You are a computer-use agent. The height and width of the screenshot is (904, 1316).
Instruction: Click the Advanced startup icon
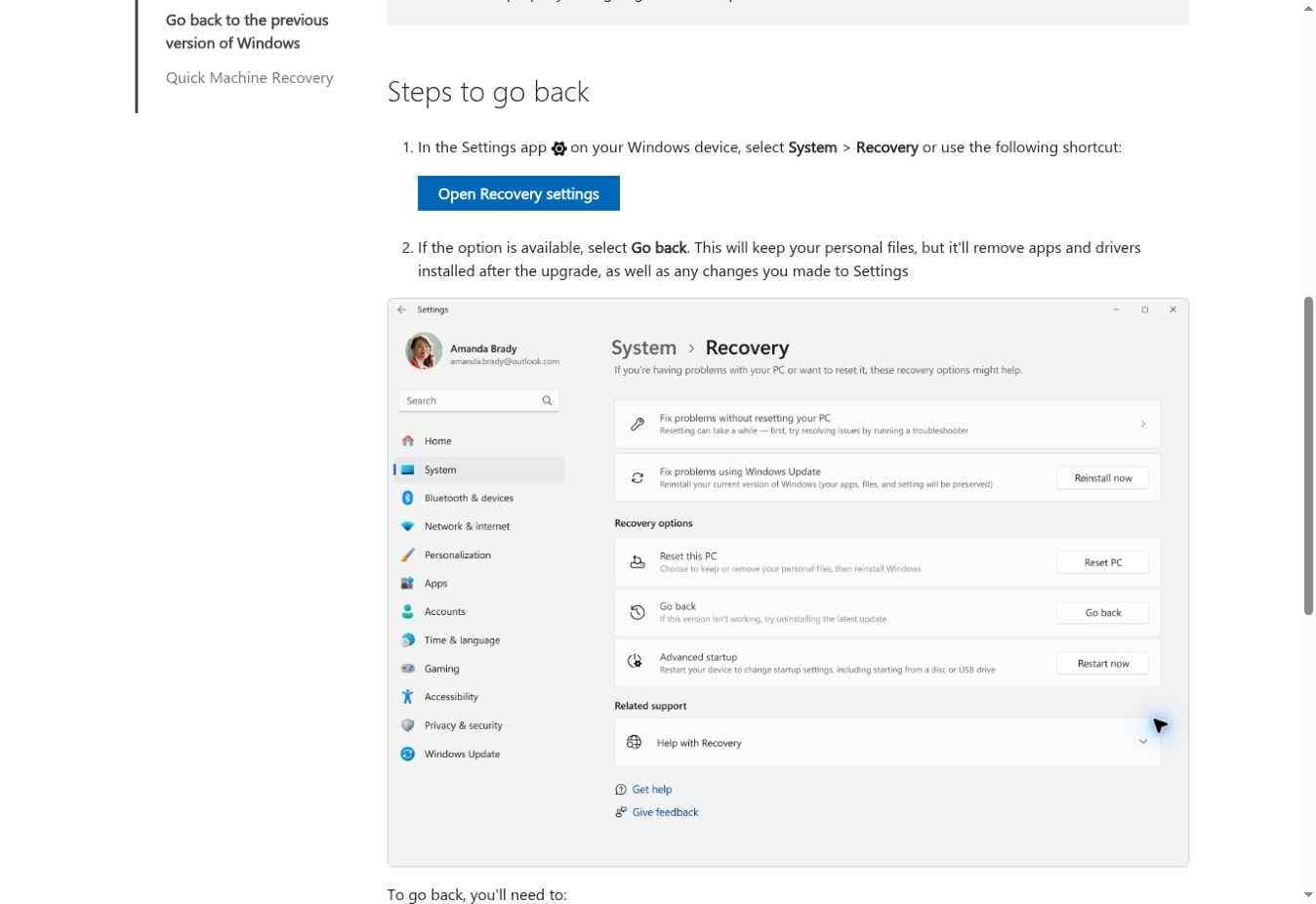coord(636,661)
